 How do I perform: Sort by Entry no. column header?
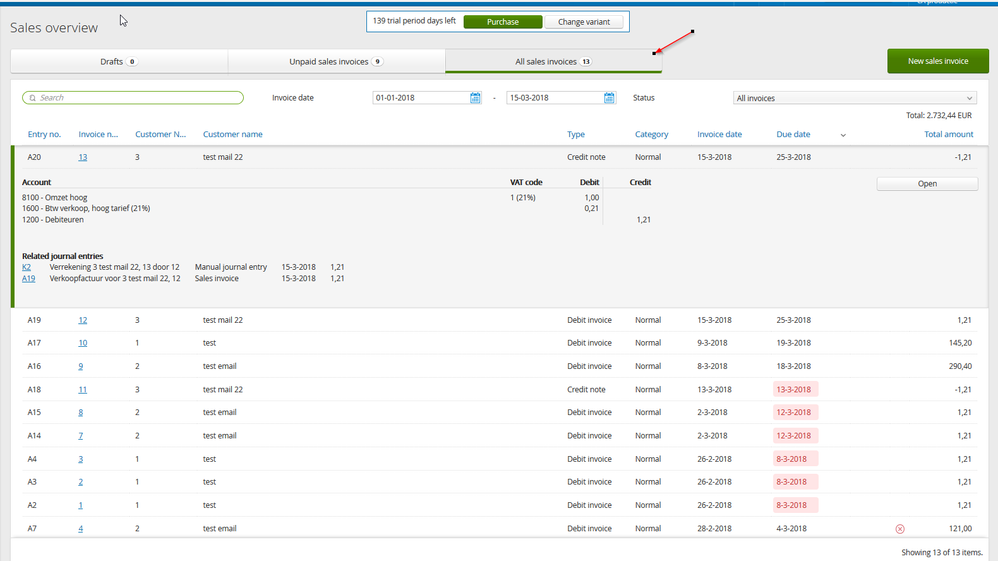tap(44, 134)
